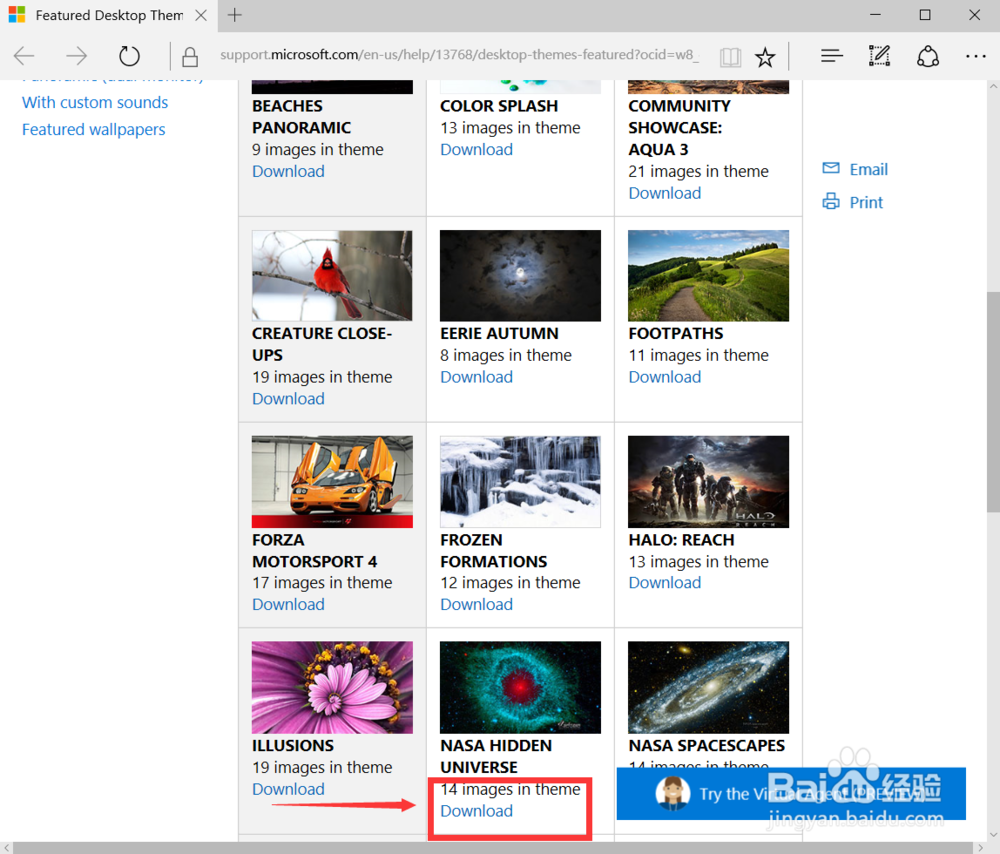Click the Virtual Agent avatar icon
The image size is (1000, 854).
click(673, 793)
